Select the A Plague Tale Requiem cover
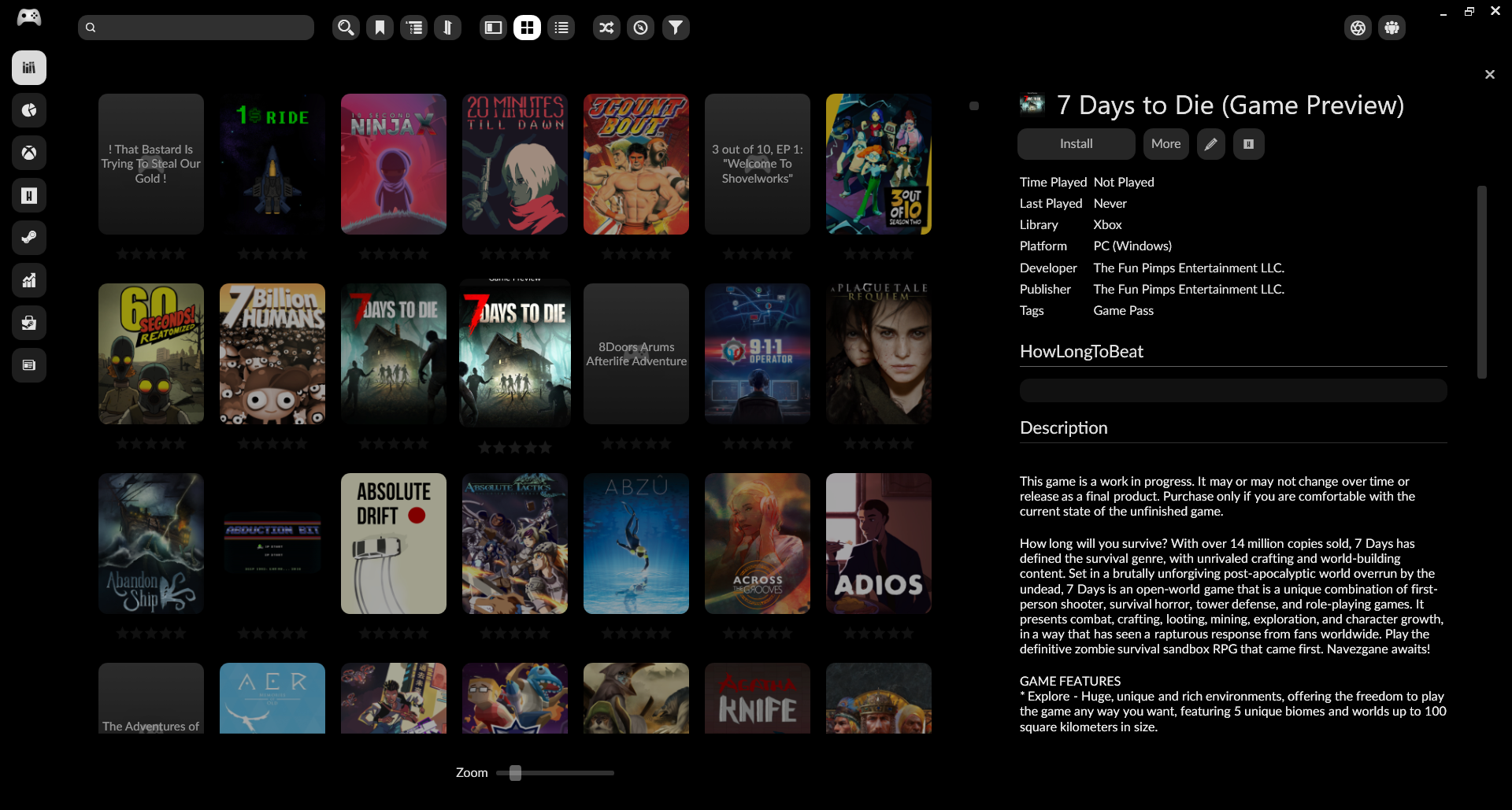Image resolution: width=1512 pixels, height=810 pixels. click(879, 354)
